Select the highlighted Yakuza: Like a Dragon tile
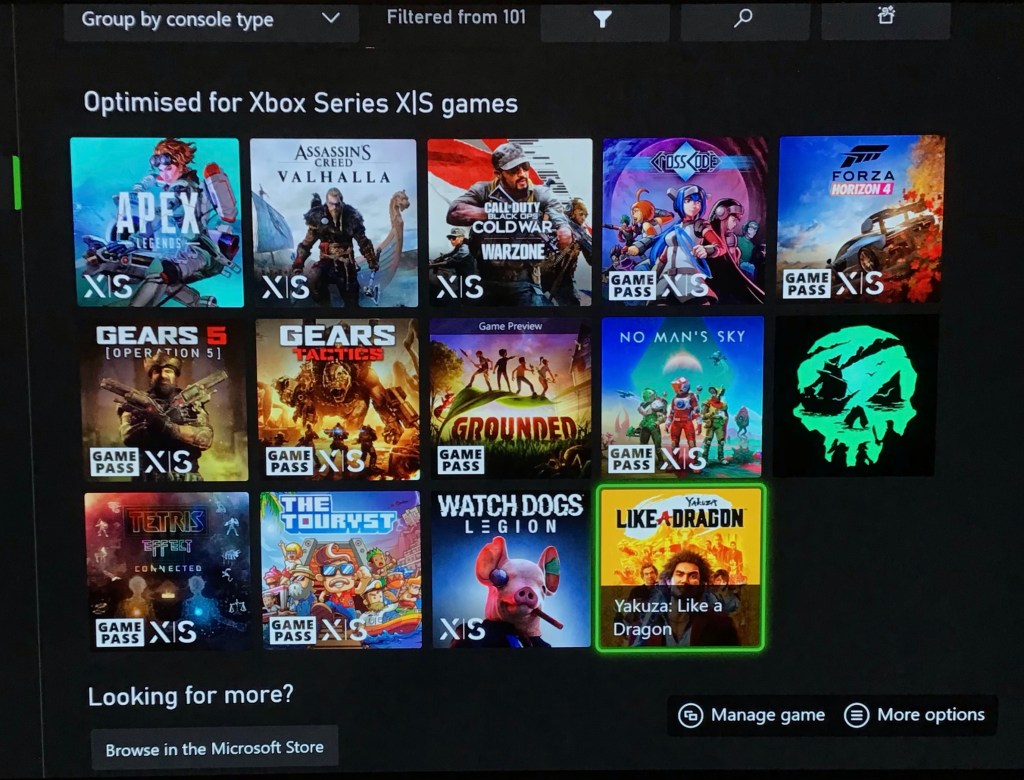This screenshot has width=1024, height=780. click(x=680, y=568)
